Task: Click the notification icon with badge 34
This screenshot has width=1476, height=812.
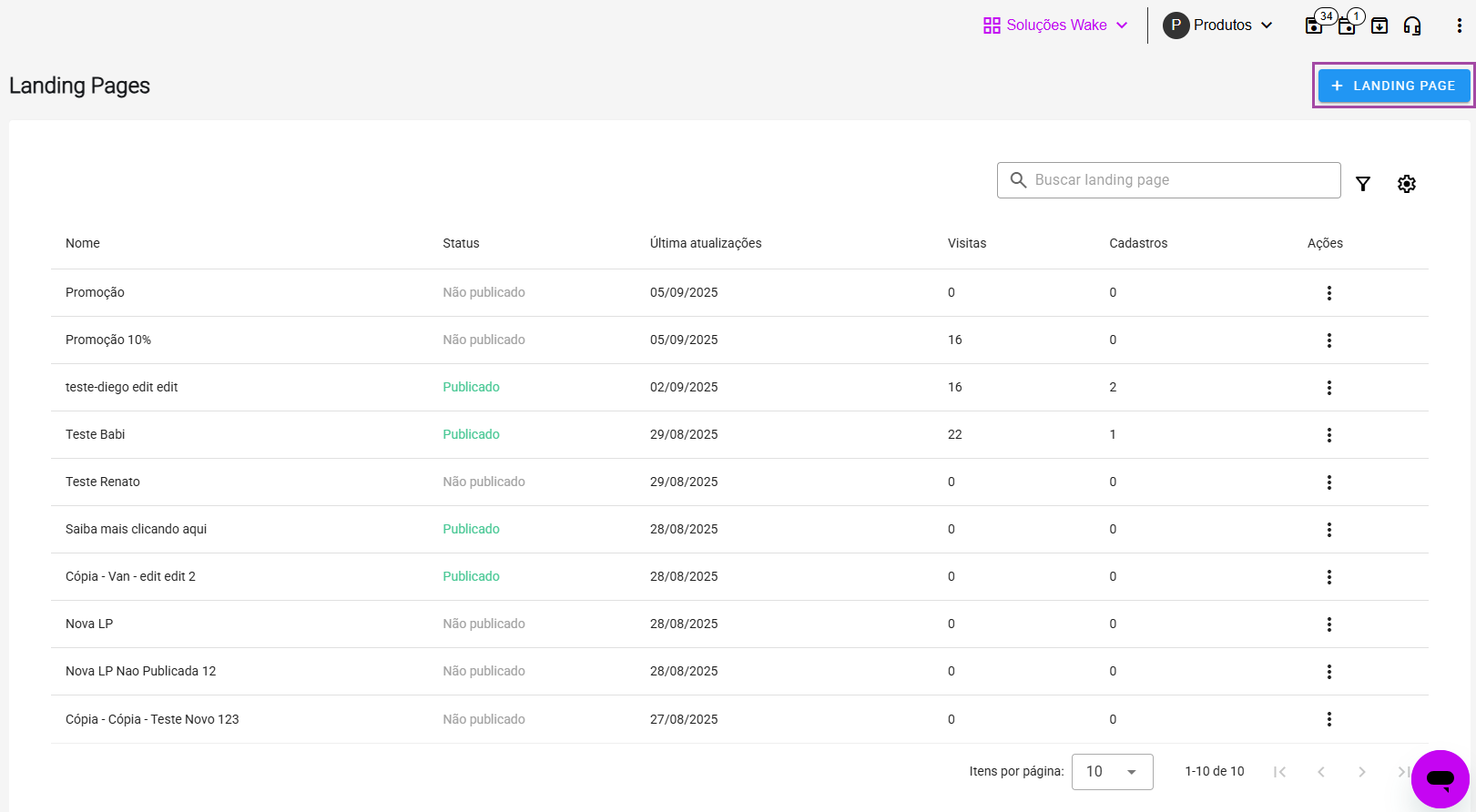Action: click(x=1315, y=25)
